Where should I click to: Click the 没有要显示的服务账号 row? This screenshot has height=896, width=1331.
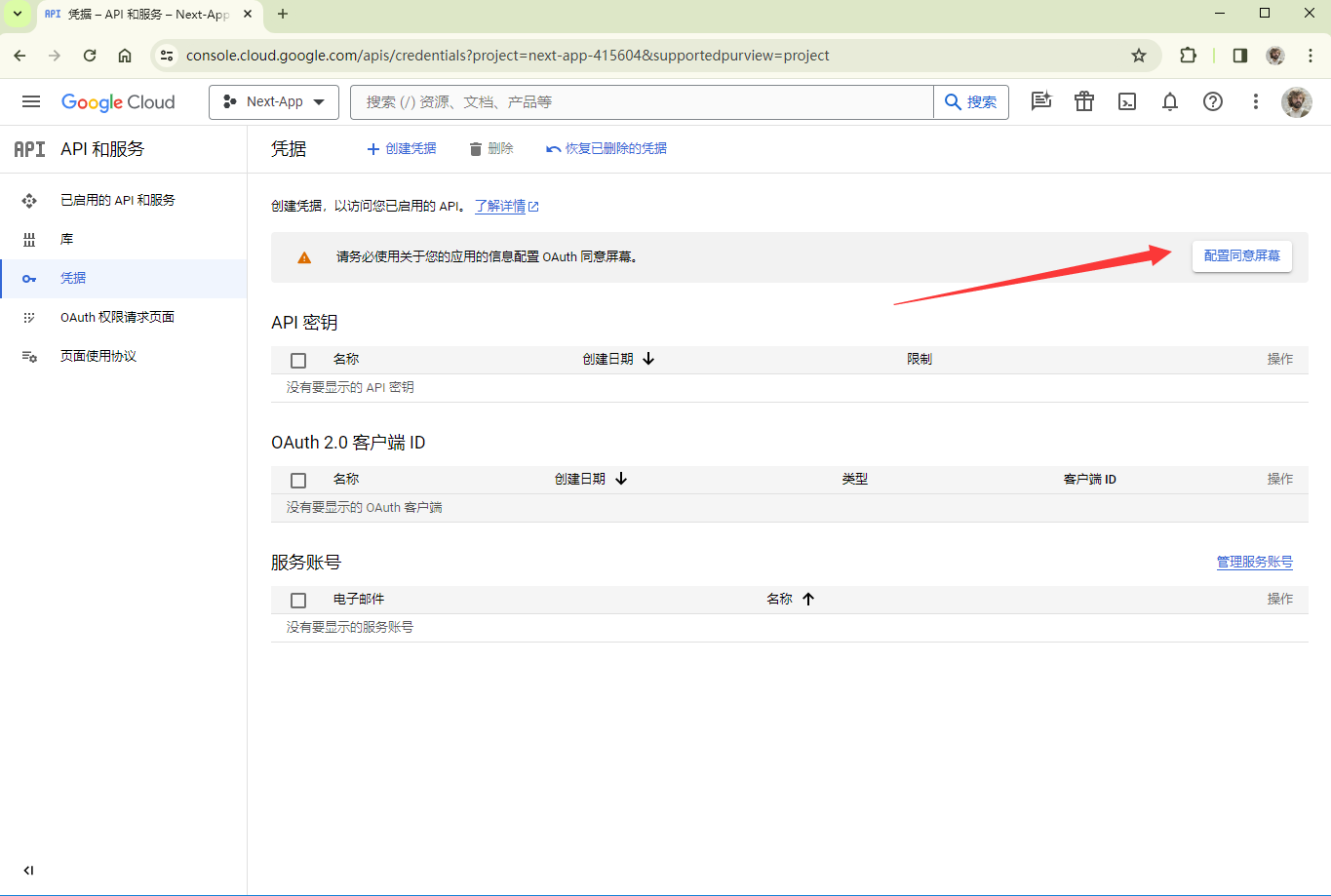[790, 627]
